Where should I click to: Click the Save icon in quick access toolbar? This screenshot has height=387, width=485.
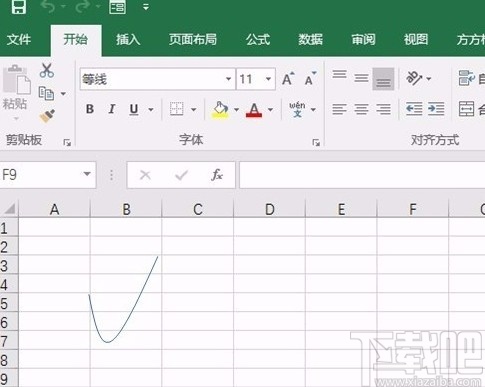tap(19, 7)
